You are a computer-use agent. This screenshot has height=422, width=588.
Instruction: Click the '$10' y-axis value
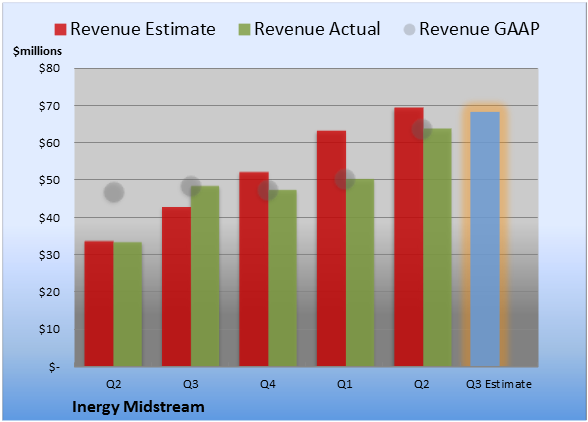49,329
